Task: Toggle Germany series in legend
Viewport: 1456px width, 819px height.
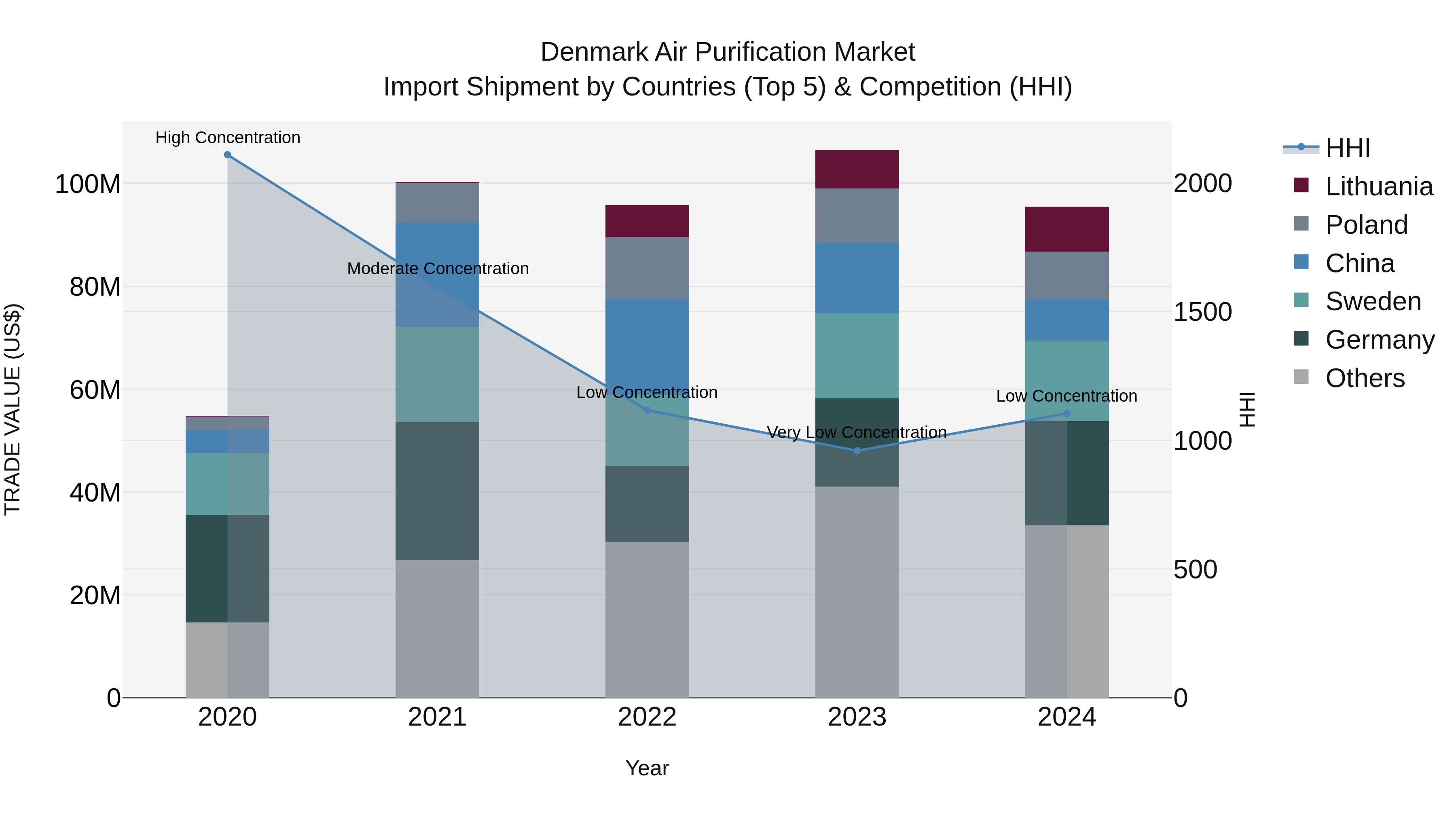Action: pos(1364,340)
